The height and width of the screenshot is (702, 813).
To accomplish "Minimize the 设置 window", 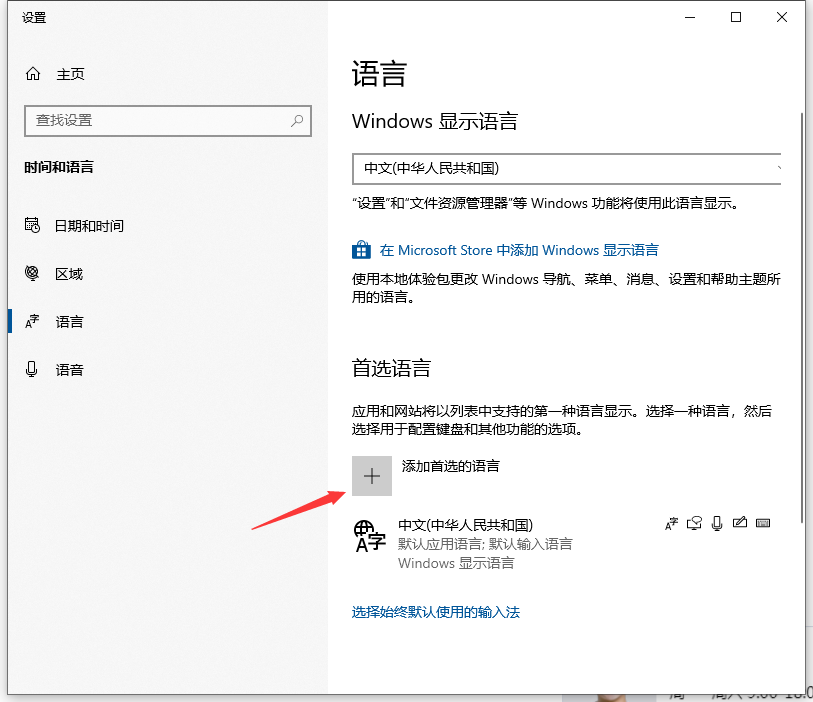I will pyautogui.click(x=690, y=18).
